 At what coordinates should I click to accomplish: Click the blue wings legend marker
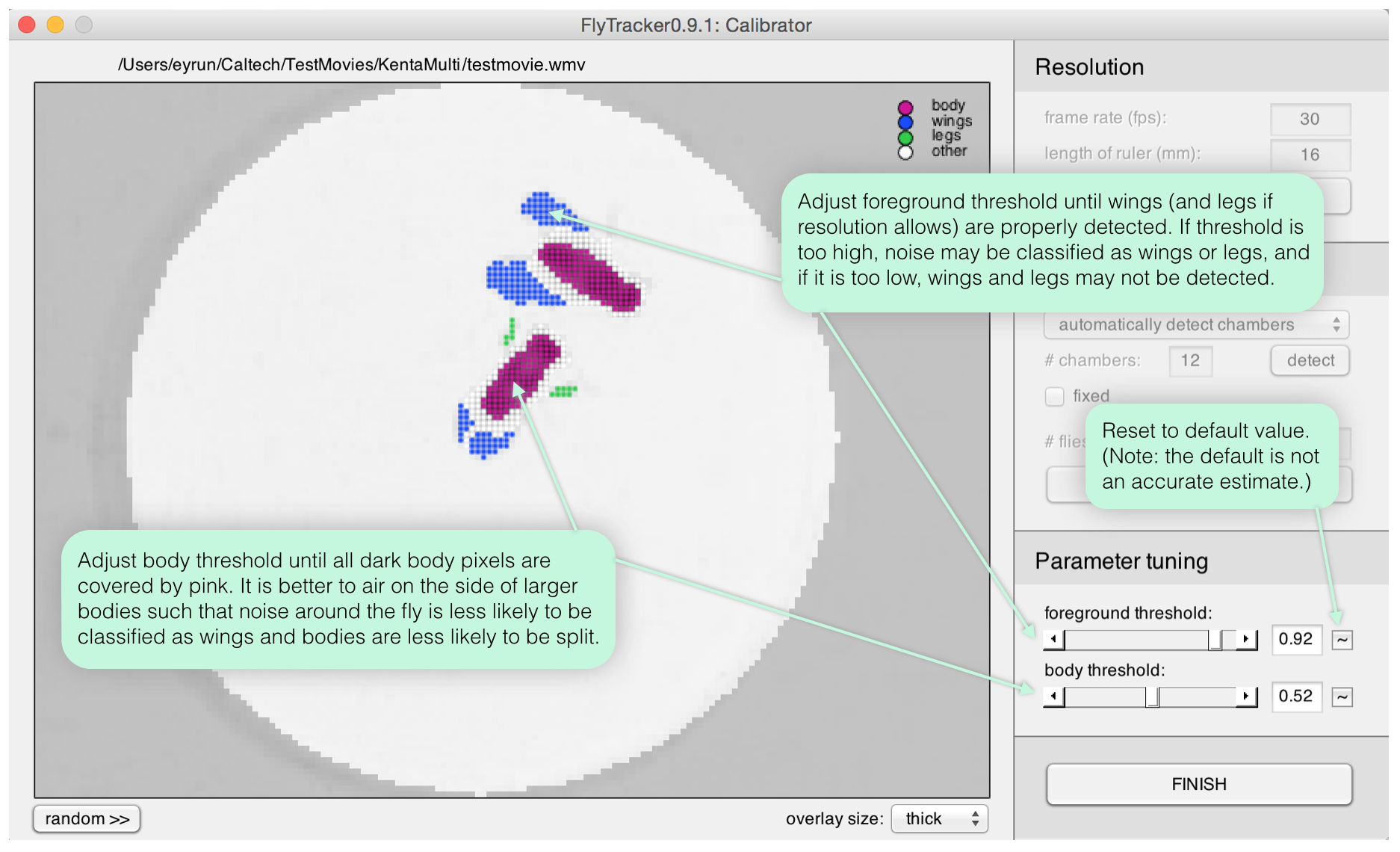[905, 123]
